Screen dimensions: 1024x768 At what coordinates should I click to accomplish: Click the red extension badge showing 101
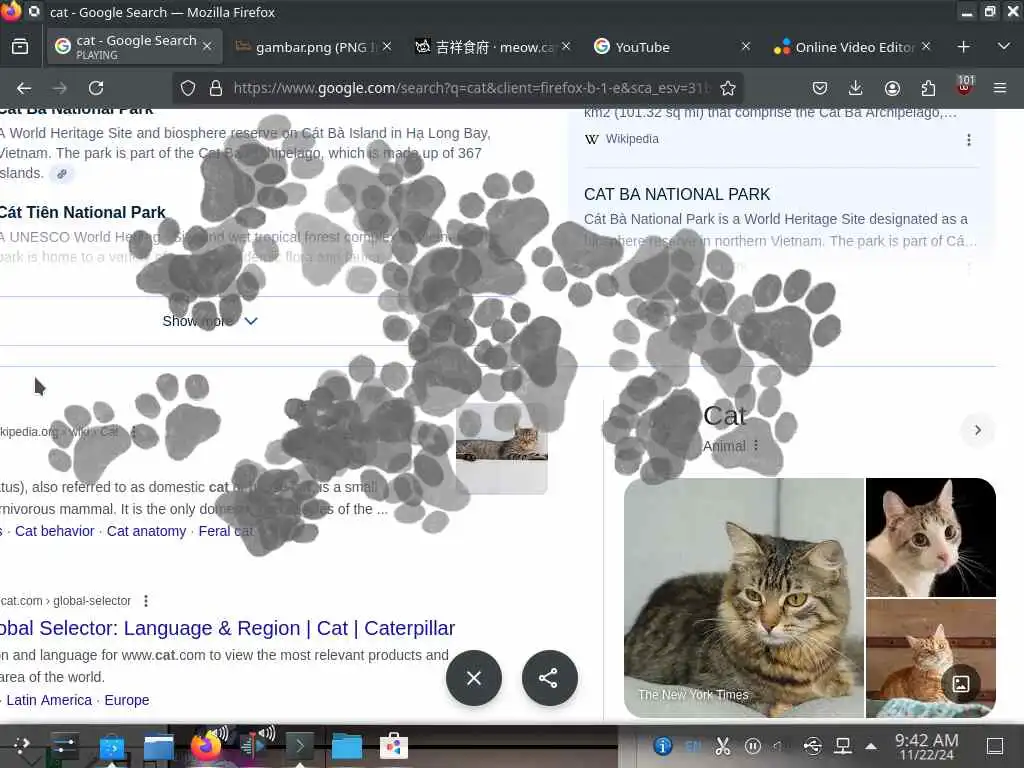(x=965, y=86)
